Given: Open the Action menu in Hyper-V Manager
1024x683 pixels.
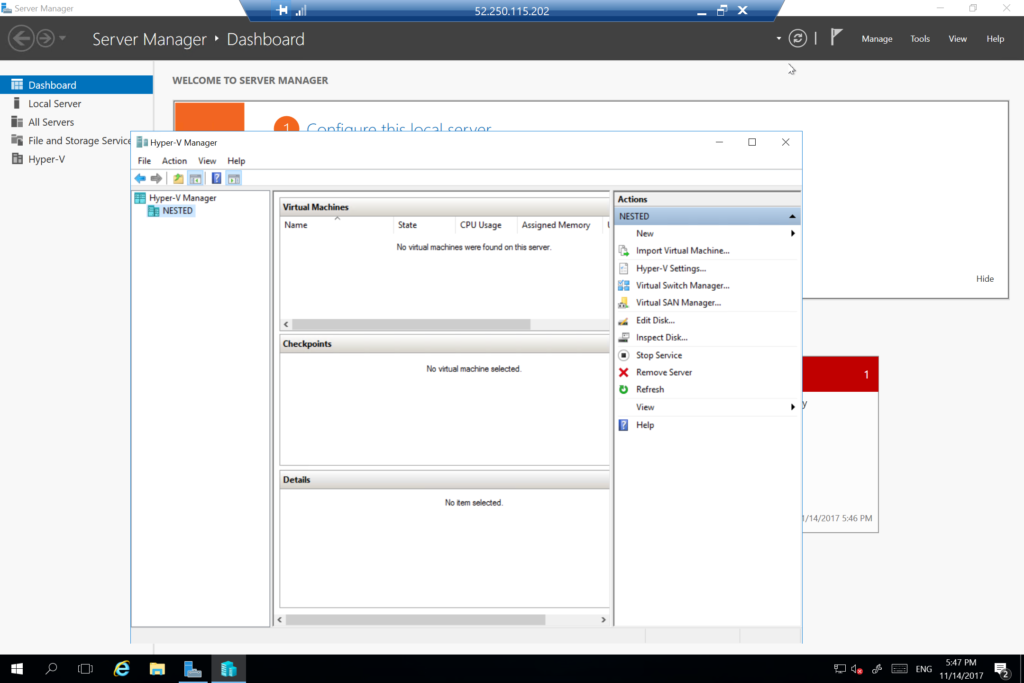Looking at the screenshot, I should point(174,160).
